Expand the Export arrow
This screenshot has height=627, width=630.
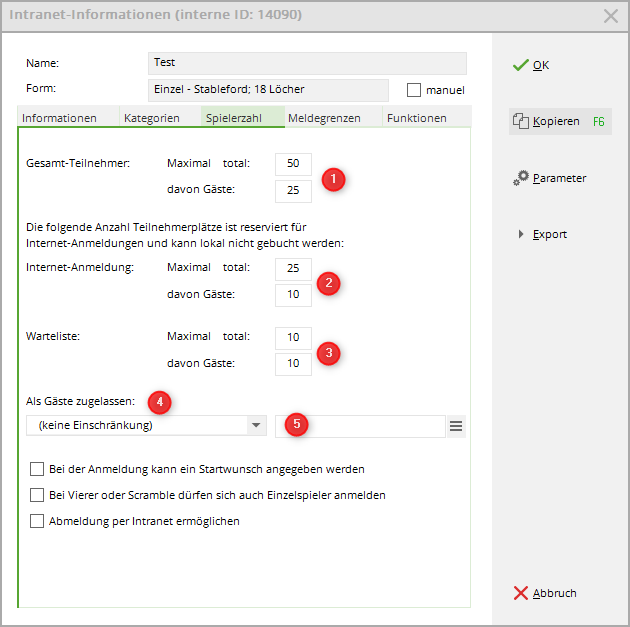coord(521,234)
